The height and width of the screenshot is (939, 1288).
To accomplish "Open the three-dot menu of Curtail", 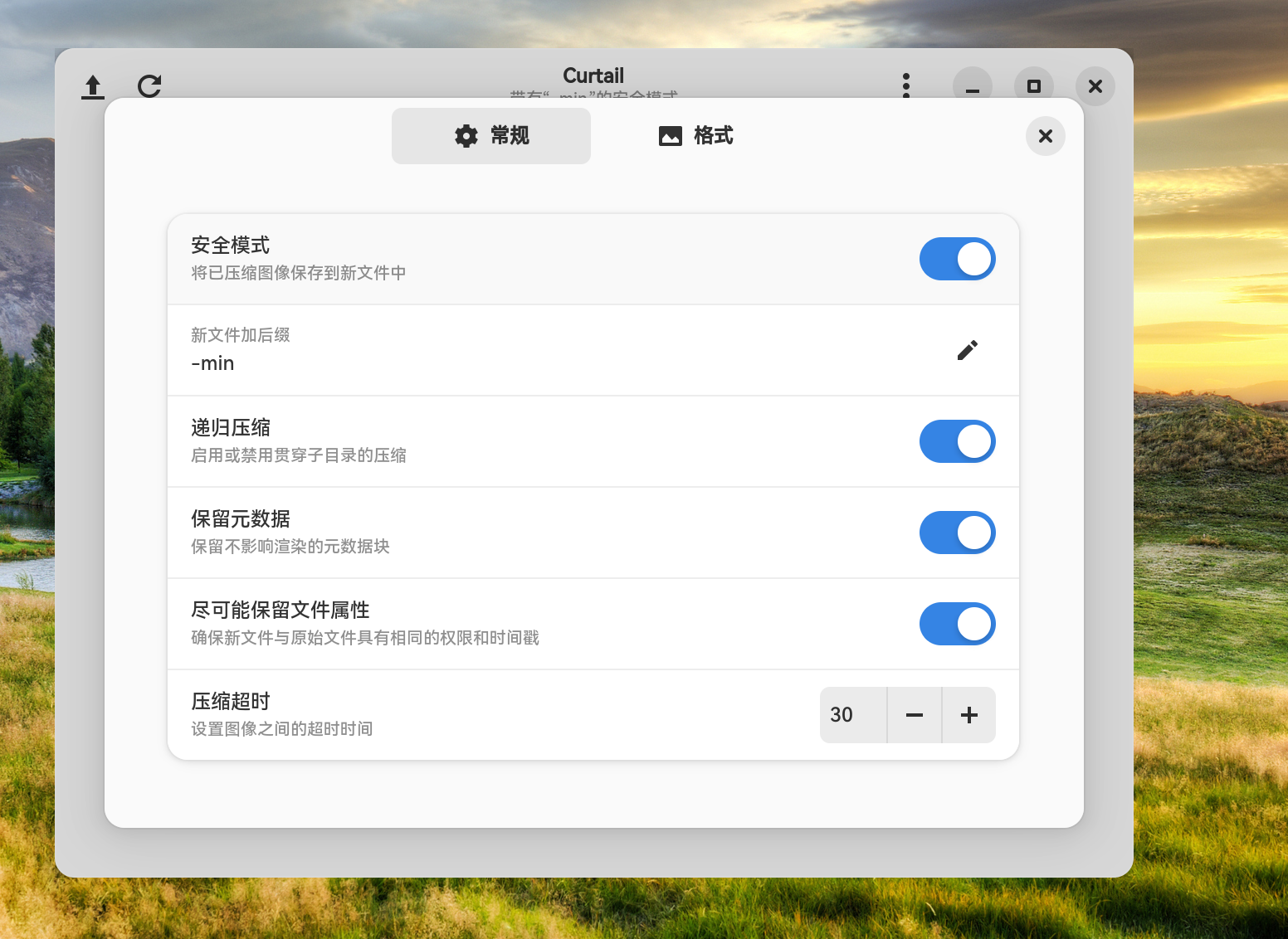I will point(905,86).
